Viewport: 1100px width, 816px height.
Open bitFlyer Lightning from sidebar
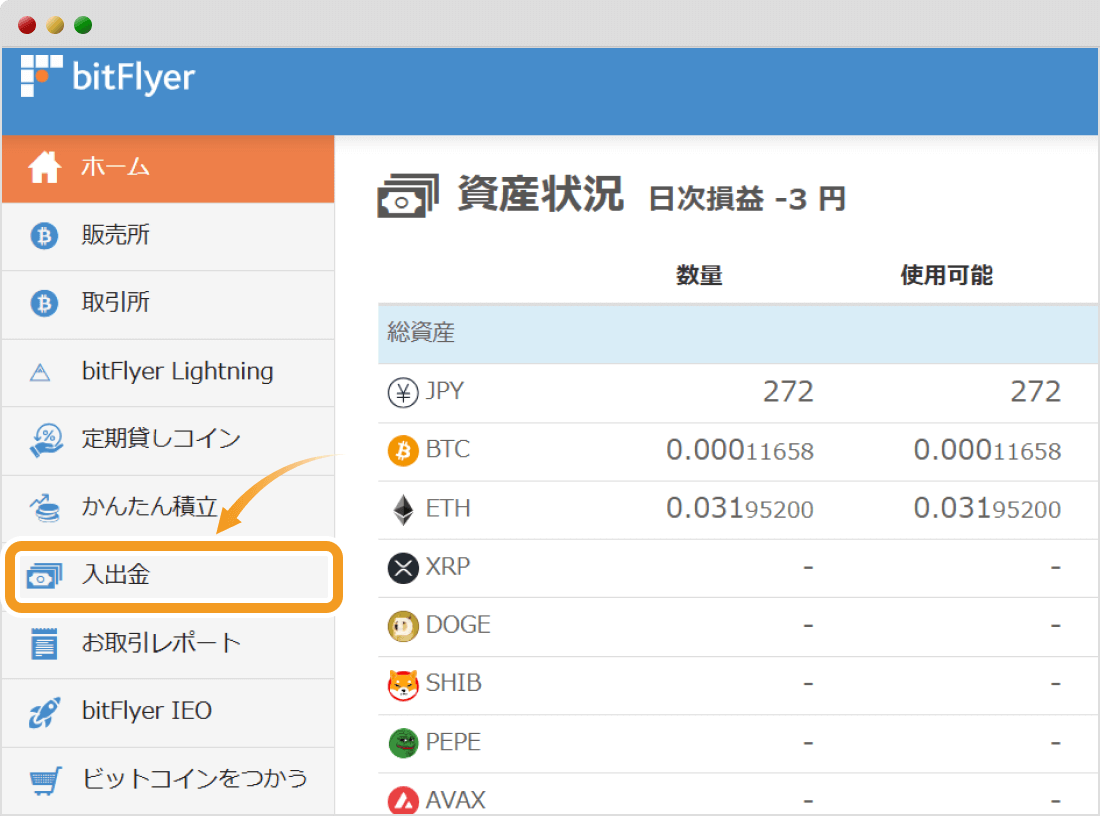click(x=168, y=373)
